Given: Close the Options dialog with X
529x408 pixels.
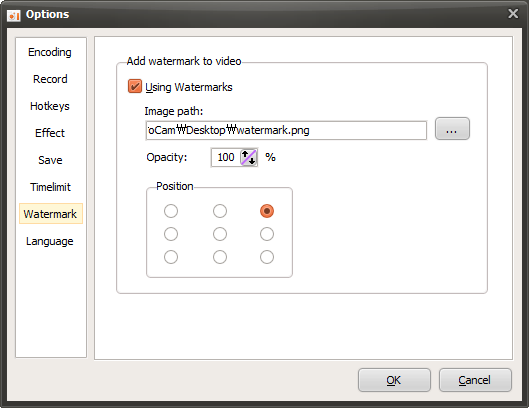Looking at the screenshot, I should [x=513, y=14].
